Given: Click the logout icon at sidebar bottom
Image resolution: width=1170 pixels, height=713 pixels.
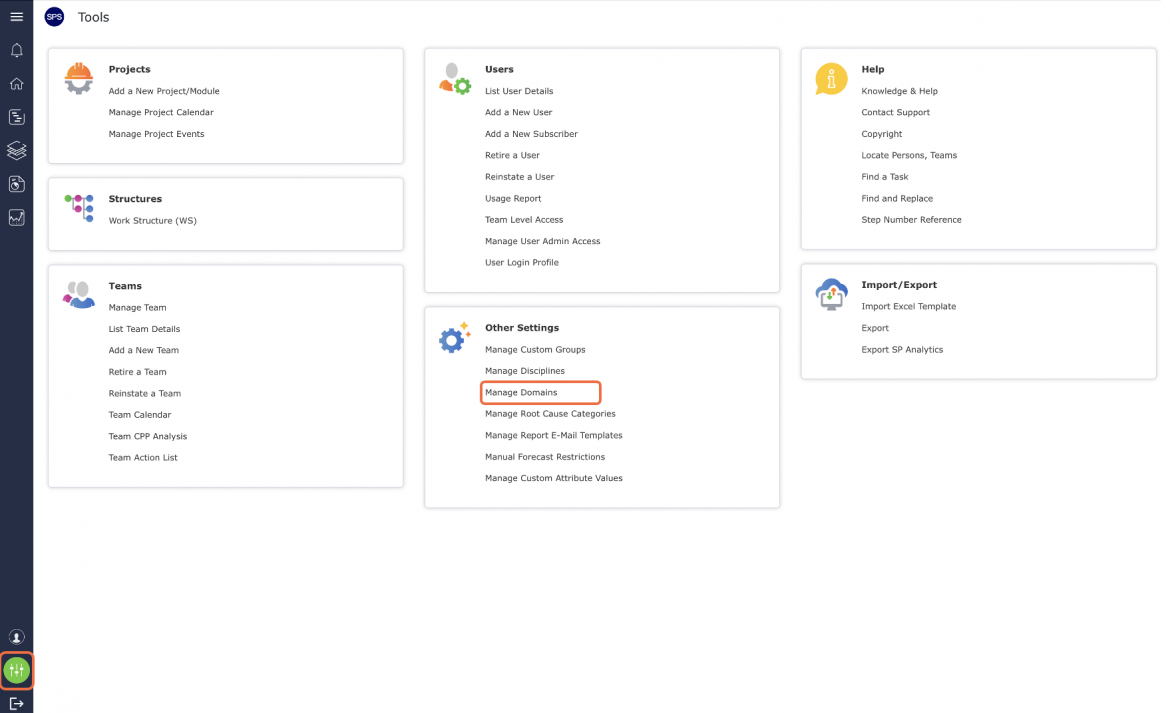Looking at the screenshot, I should tap(16, 703).
